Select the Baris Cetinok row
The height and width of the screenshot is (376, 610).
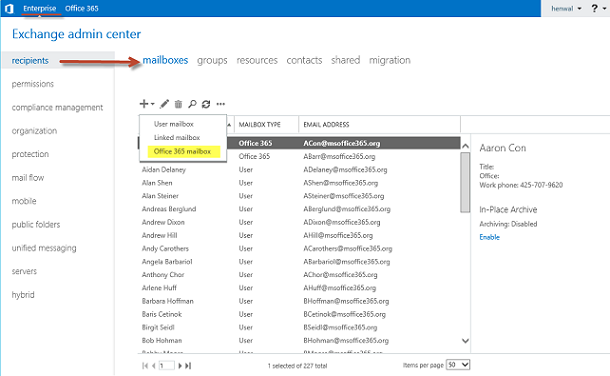pyautogui.click(x=299, y=314)
